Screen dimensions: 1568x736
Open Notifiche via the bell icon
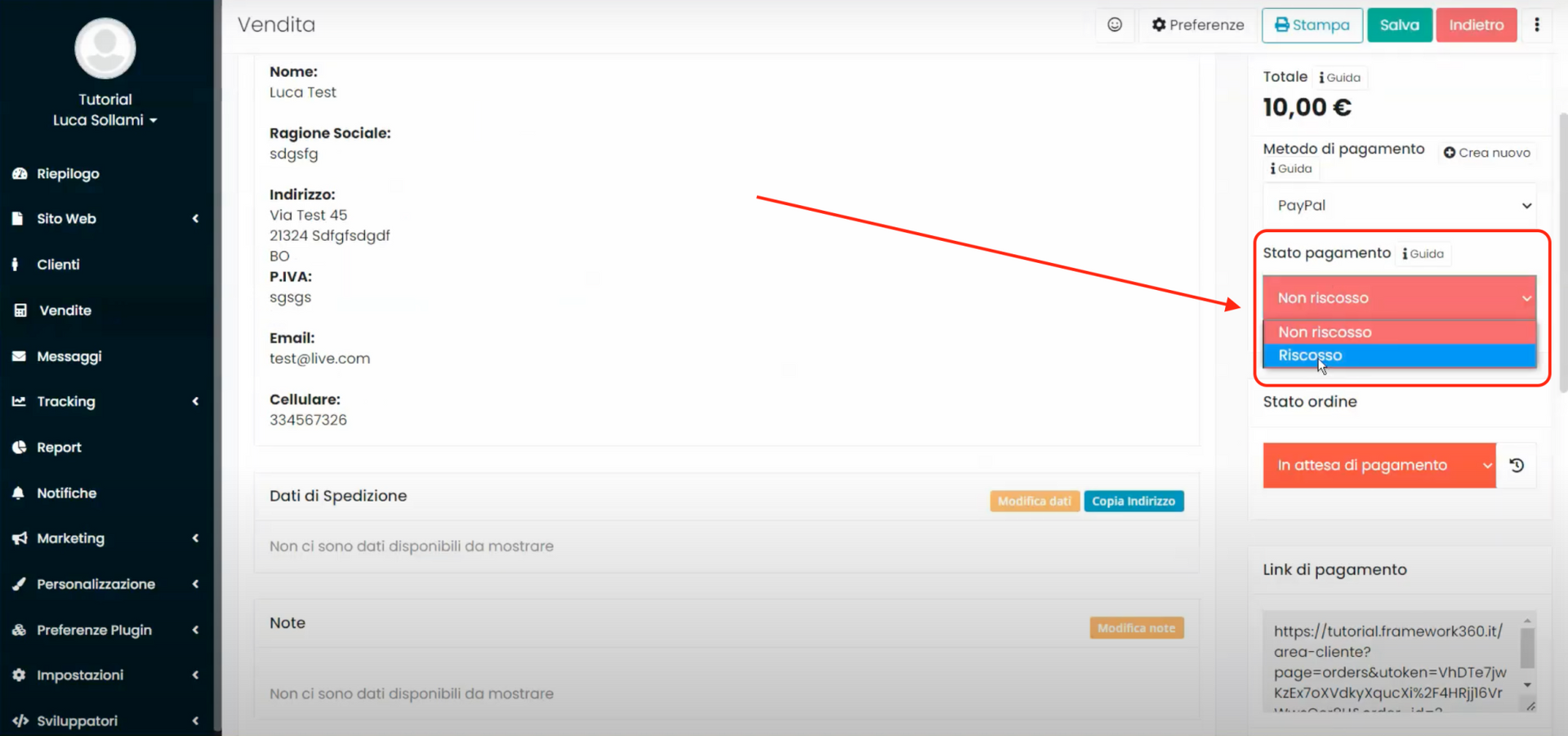[18, 493]
